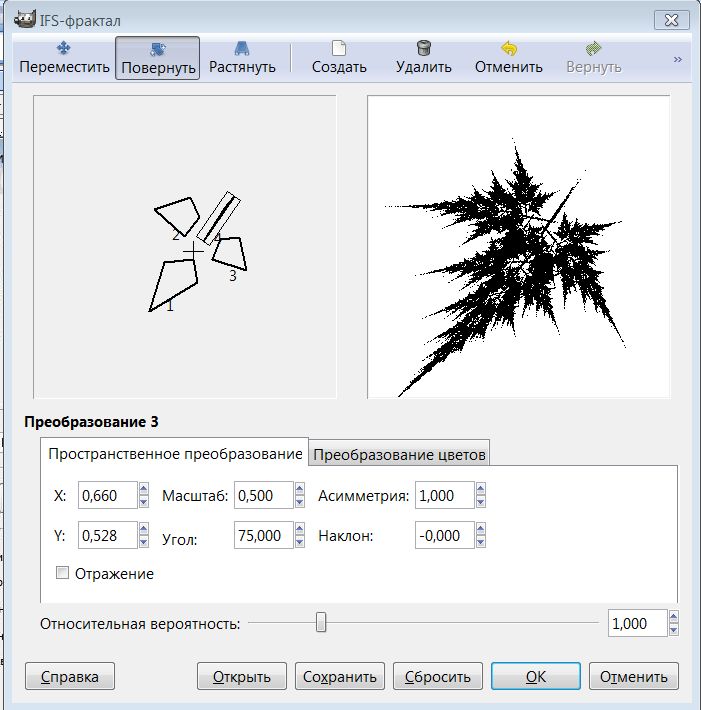Click the fractal preview image

[518, 247]
